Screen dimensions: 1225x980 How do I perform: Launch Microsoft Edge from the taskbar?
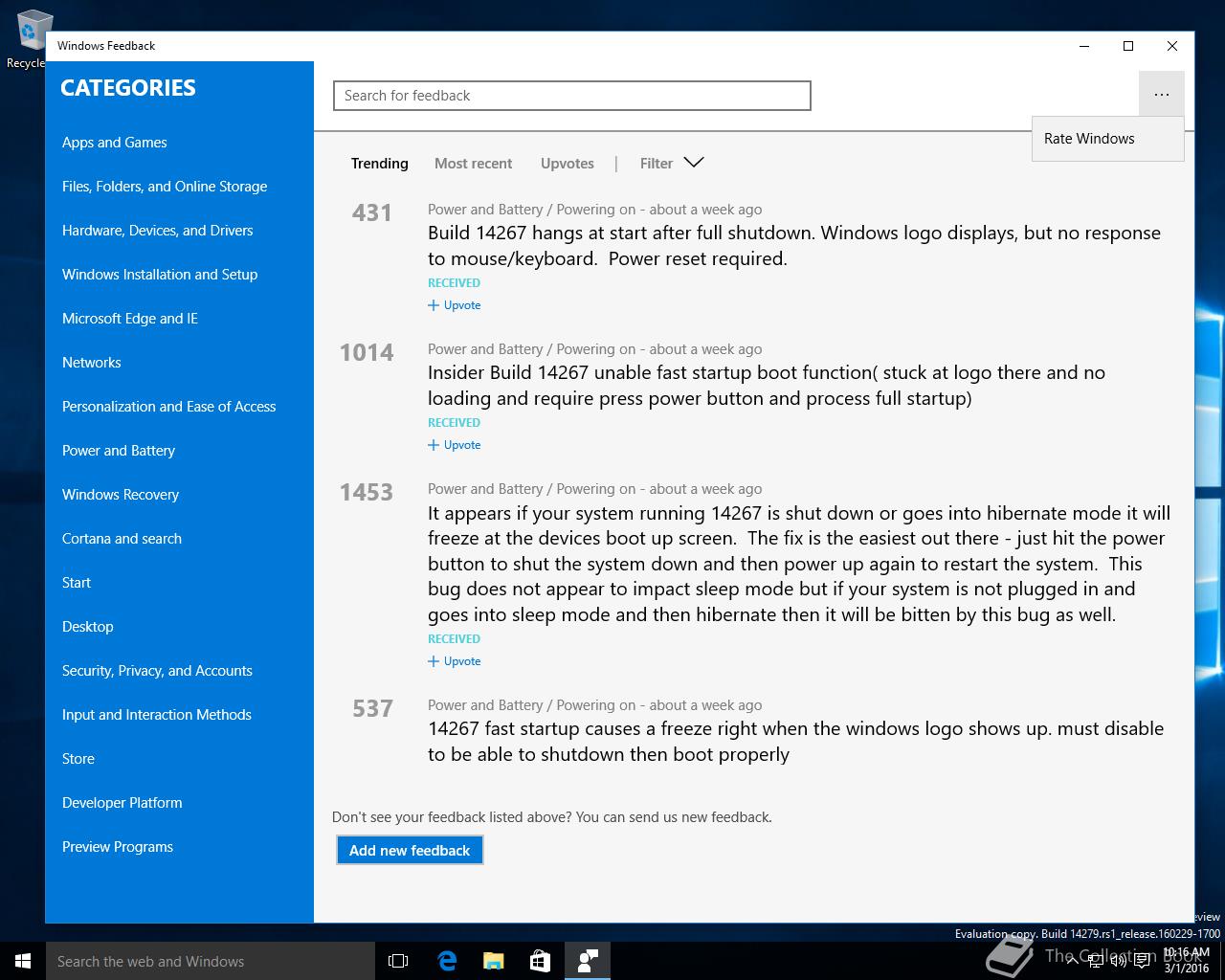point(447,961)
